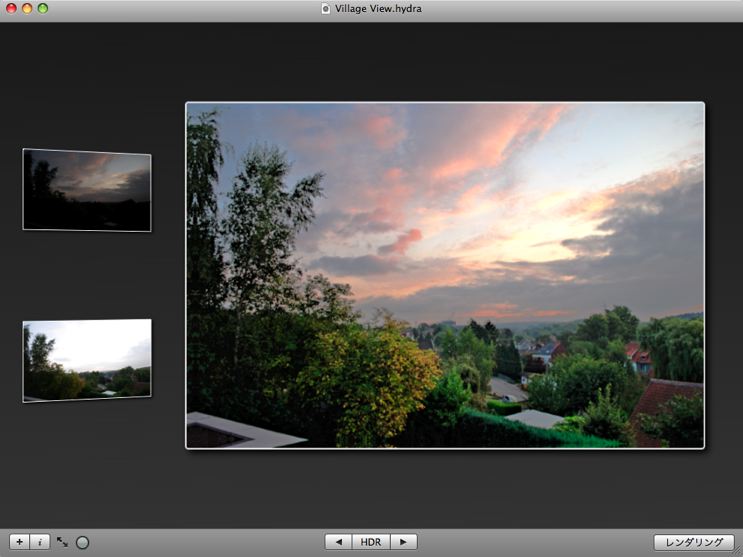Click the plus button to add image
The width and height of the screenshot is (743, 557).
click(x=19, y=542)
